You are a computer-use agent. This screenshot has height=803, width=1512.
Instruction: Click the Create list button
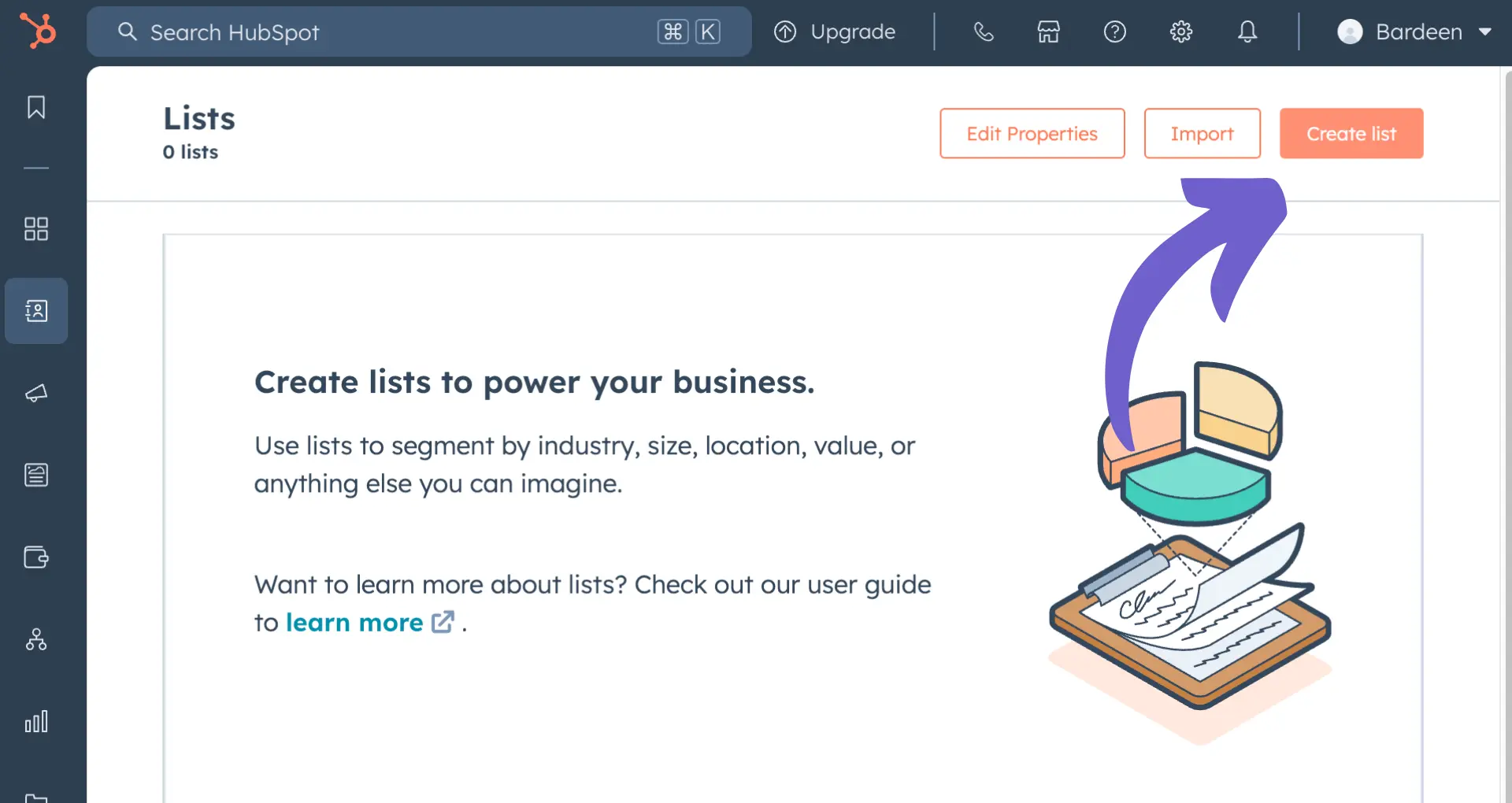coord(1351,133)
